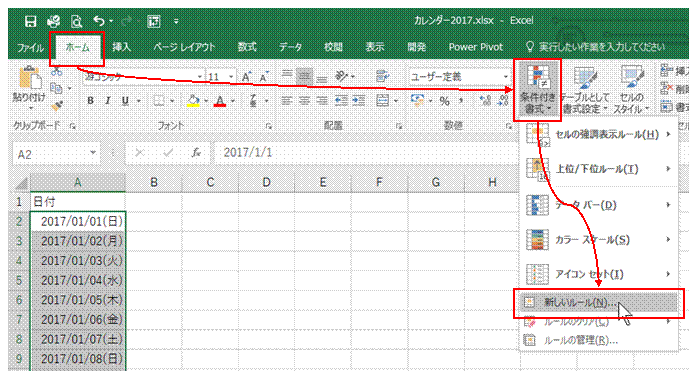Open print preview from quick access toolbar

click(x=77, y=21)
